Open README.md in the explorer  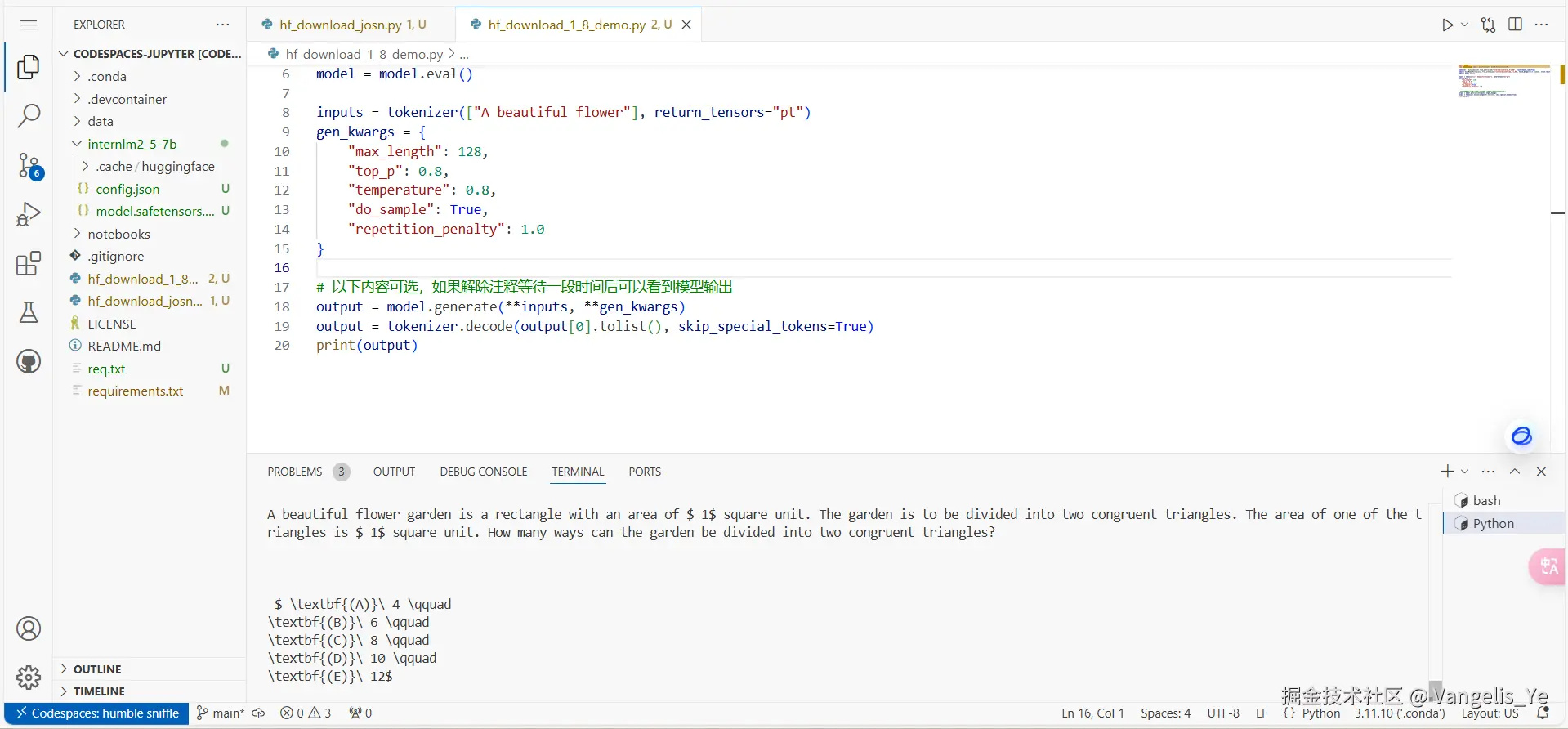click(150, 346)
